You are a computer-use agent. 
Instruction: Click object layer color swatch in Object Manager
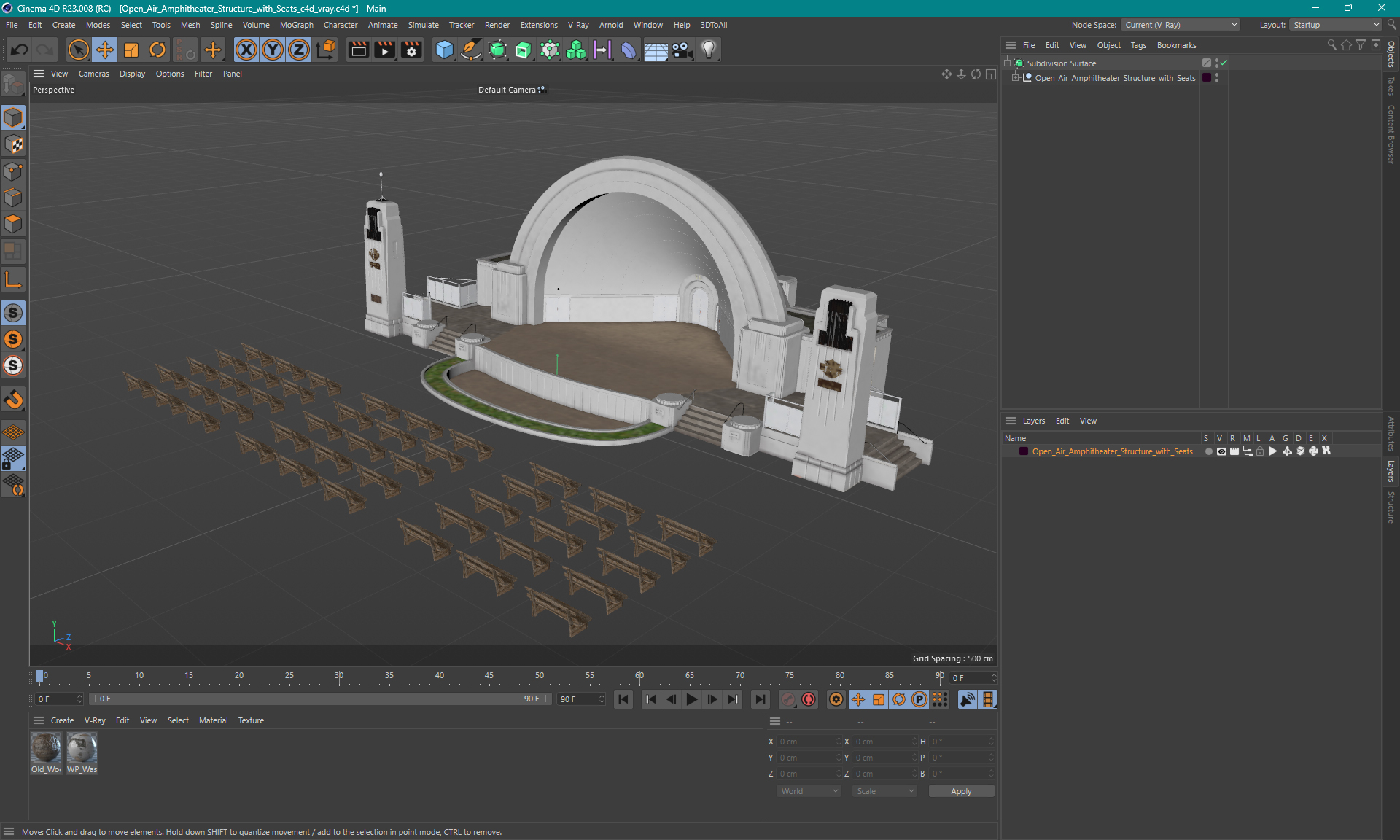click(1207, 78)
